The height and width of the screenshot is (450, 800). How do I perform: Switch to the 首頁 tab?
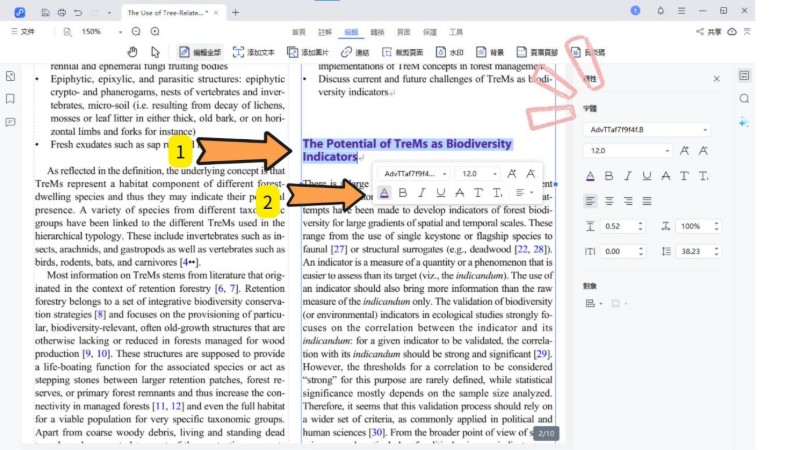(x=298, y=32)
